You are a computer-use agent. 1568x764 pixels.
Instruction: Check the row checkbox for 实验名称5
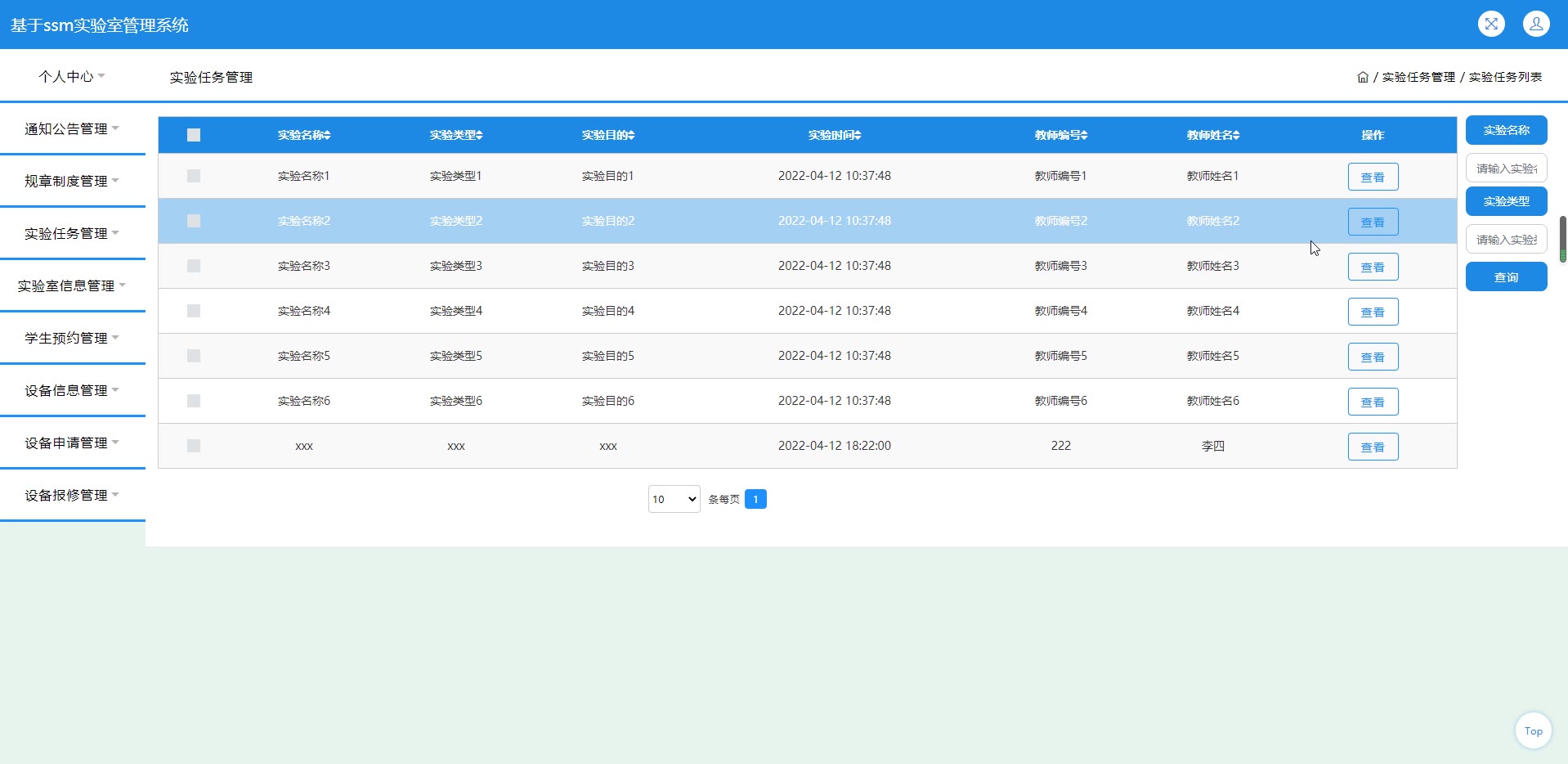click(194, 356)
